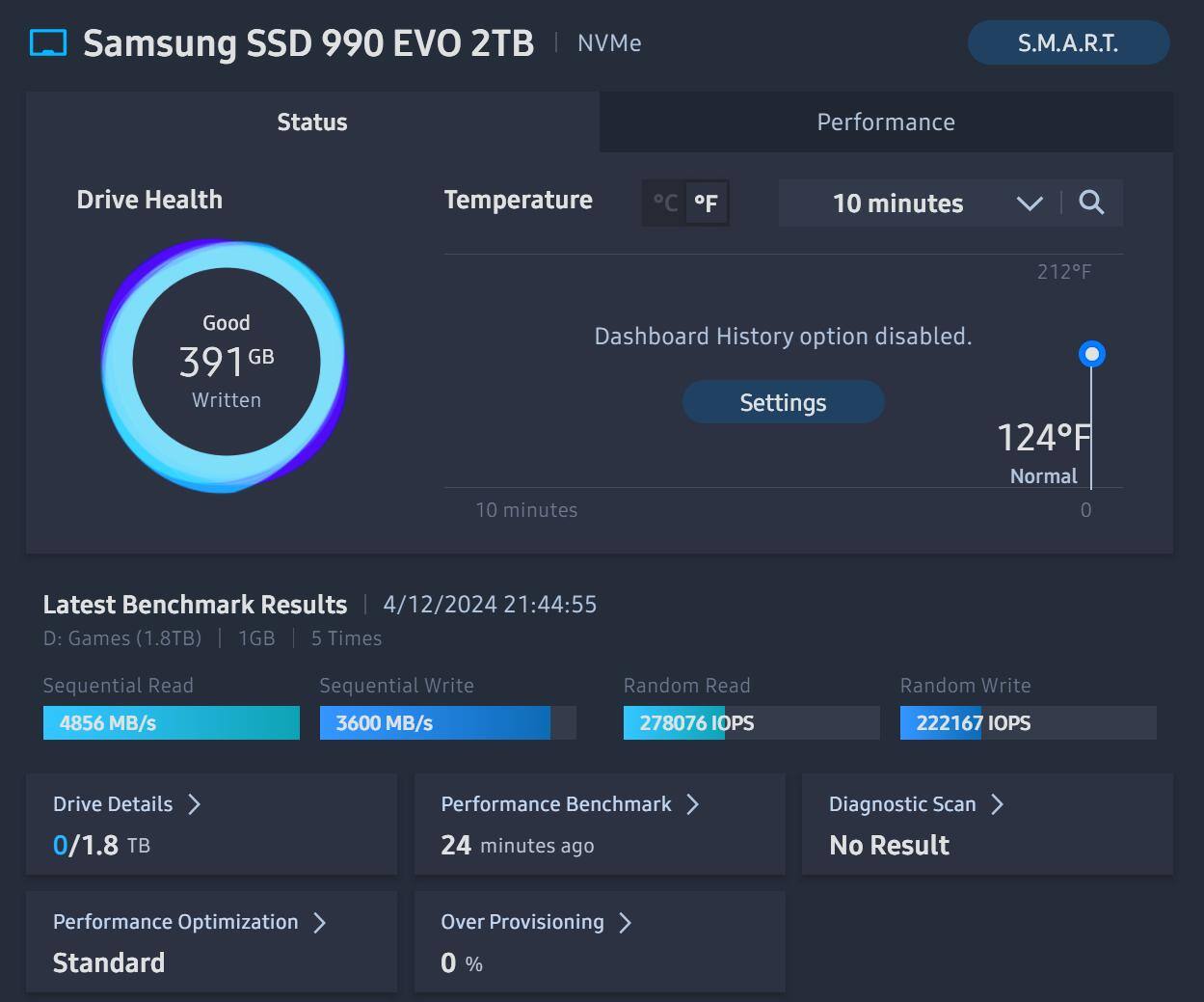Image resolution: width=1204 pixels, height=1002 pixels.
Task: Open the Diagnostic Scan No Result card
Action: (x=987, y=826)
